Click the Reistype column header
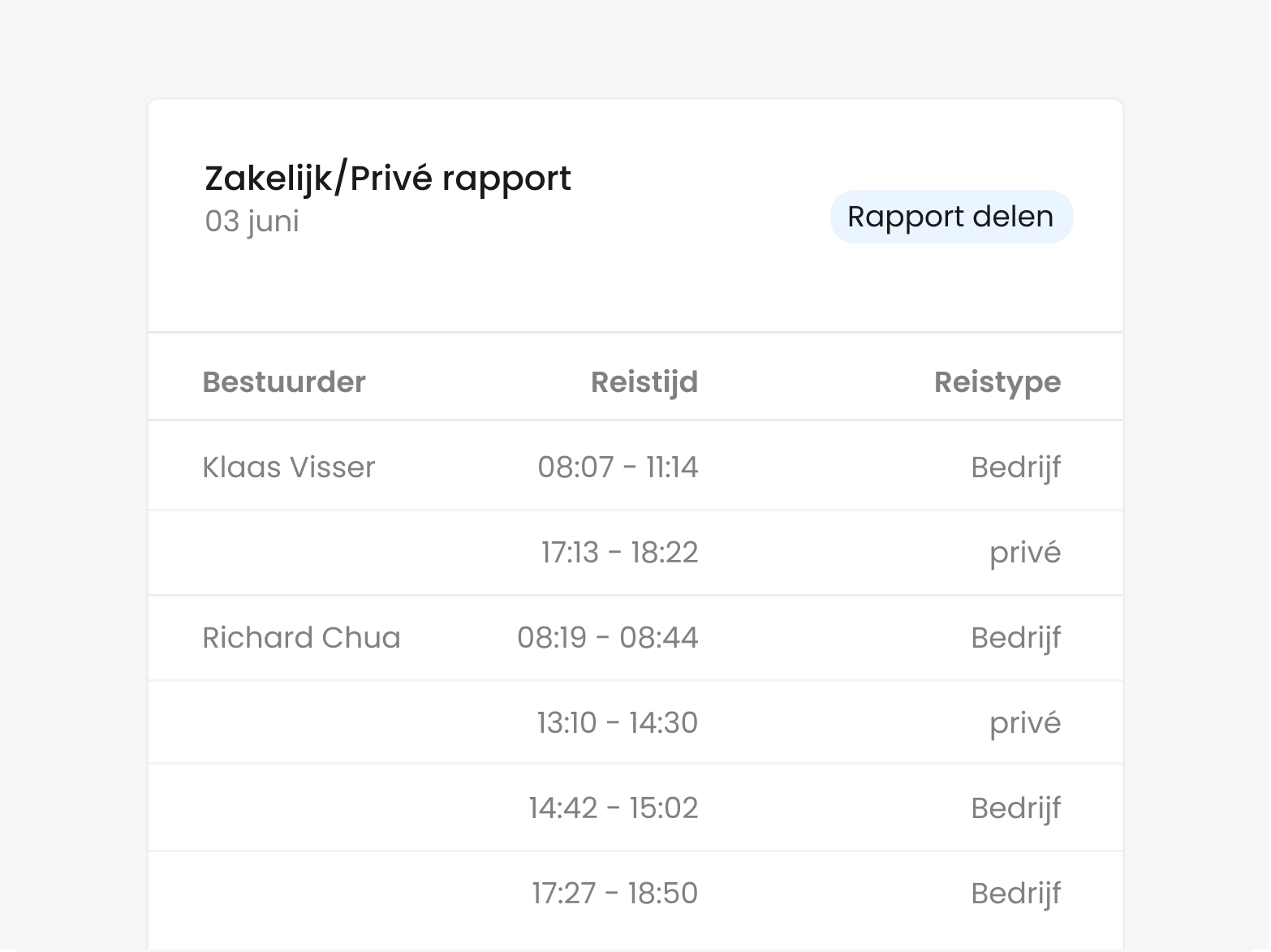 997,381
